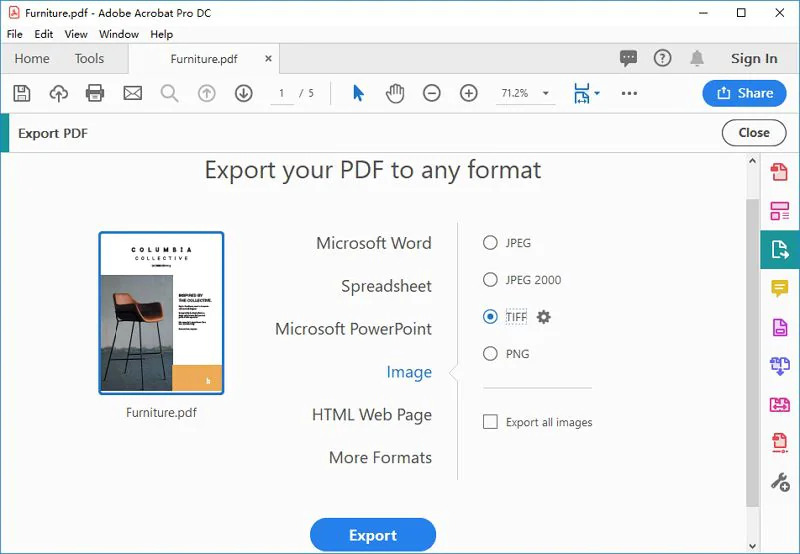Click the Save file icon
The image size is (800, 554).
pos(21,93)
